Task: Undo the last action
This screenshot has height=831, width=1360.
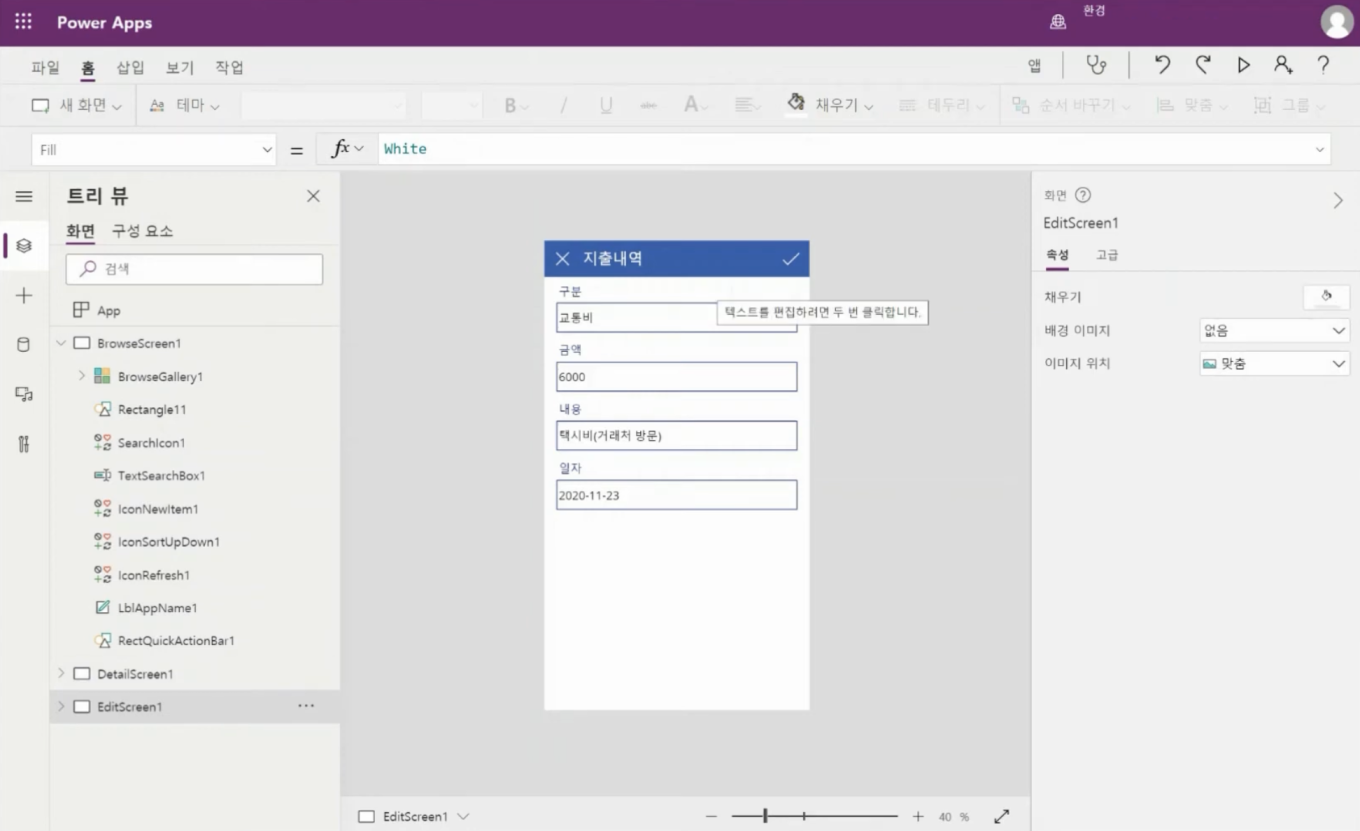Action: click(x=1162, y=65)
